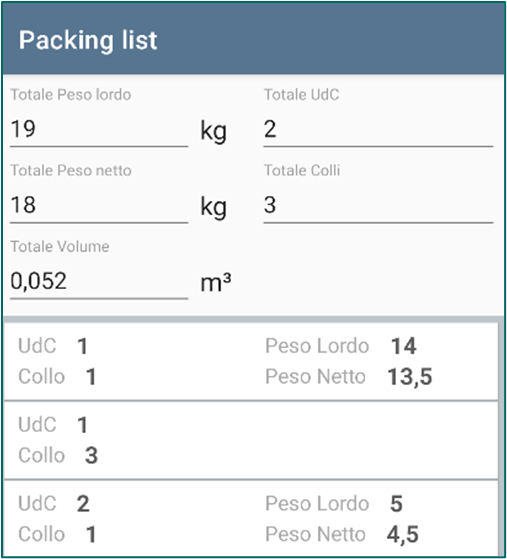Select the Totale Colli field
Viewport: 507px width, 559px height.
click(x=378, y=206)
